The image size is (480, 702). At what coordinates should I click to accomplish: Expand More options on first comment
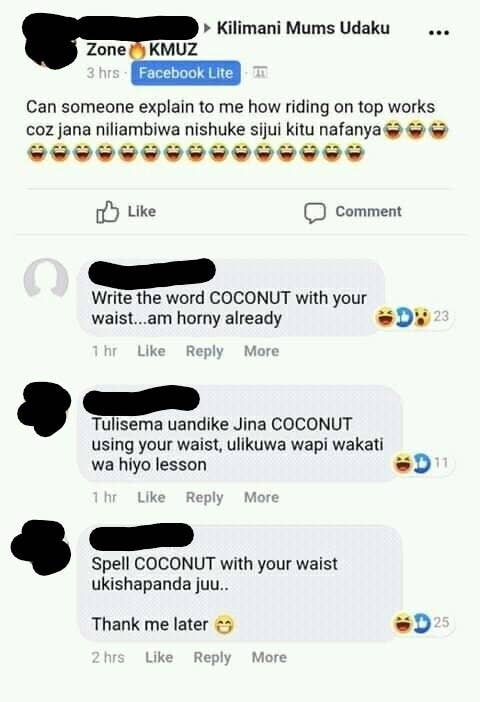[x=261, y=351]
